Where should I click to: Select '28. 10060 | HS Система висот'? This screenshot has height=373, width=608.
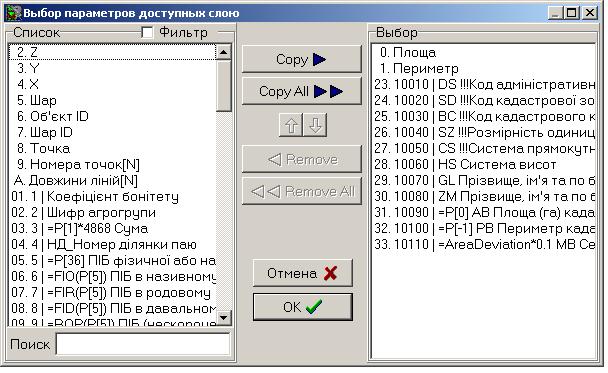[x=483, y=164]
